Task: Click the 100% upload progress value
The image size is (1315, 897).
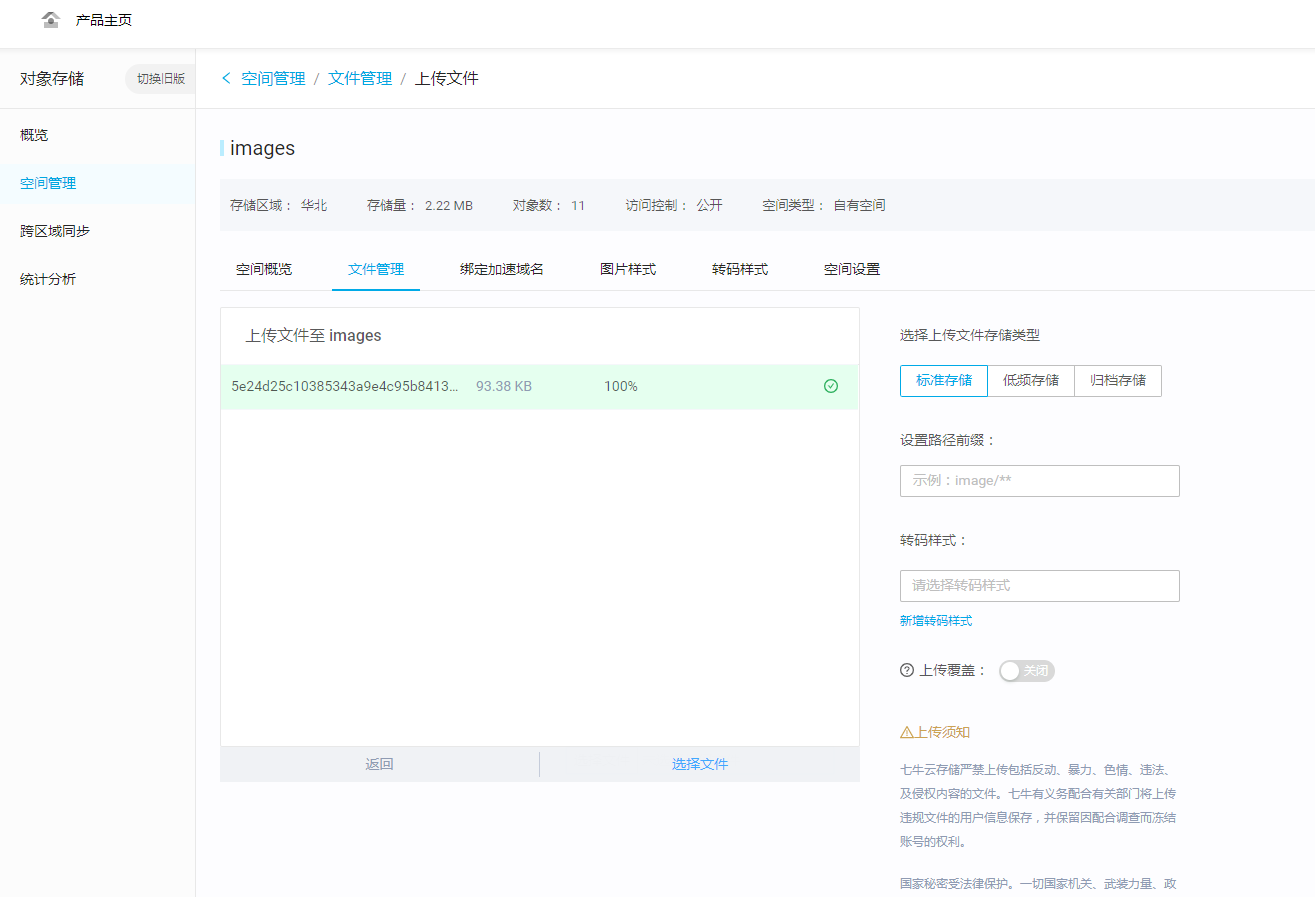Action: [x=621, y=386]
